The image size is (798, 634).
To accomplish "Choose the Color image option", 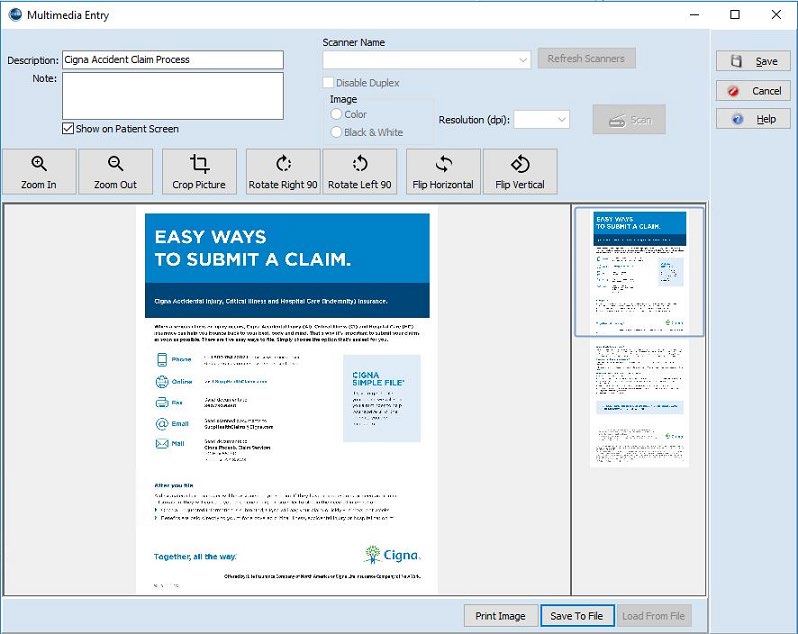I will (x=336, y=115).
